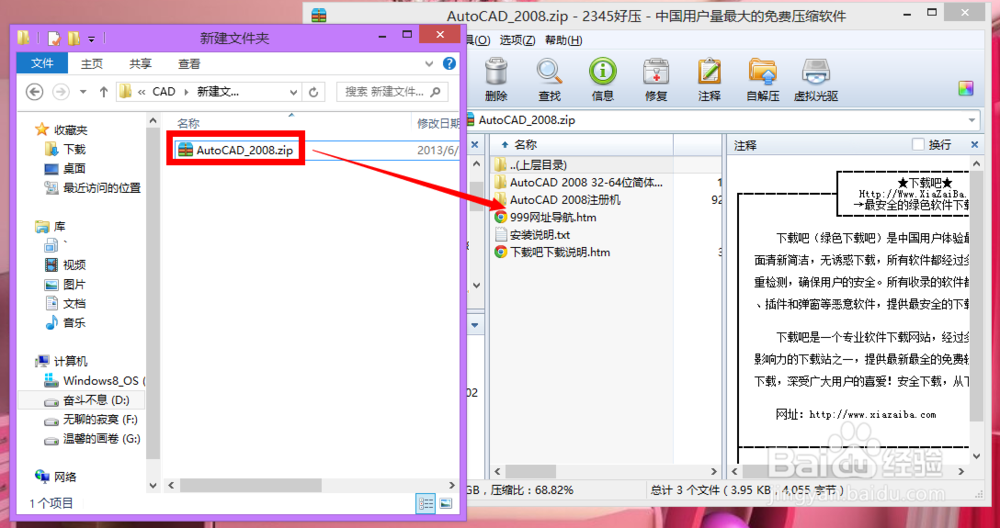Open the 主页 ribbon tab
Viewport: 1000px width, 528px height.
pyautogui.click(x=92, y=63)
